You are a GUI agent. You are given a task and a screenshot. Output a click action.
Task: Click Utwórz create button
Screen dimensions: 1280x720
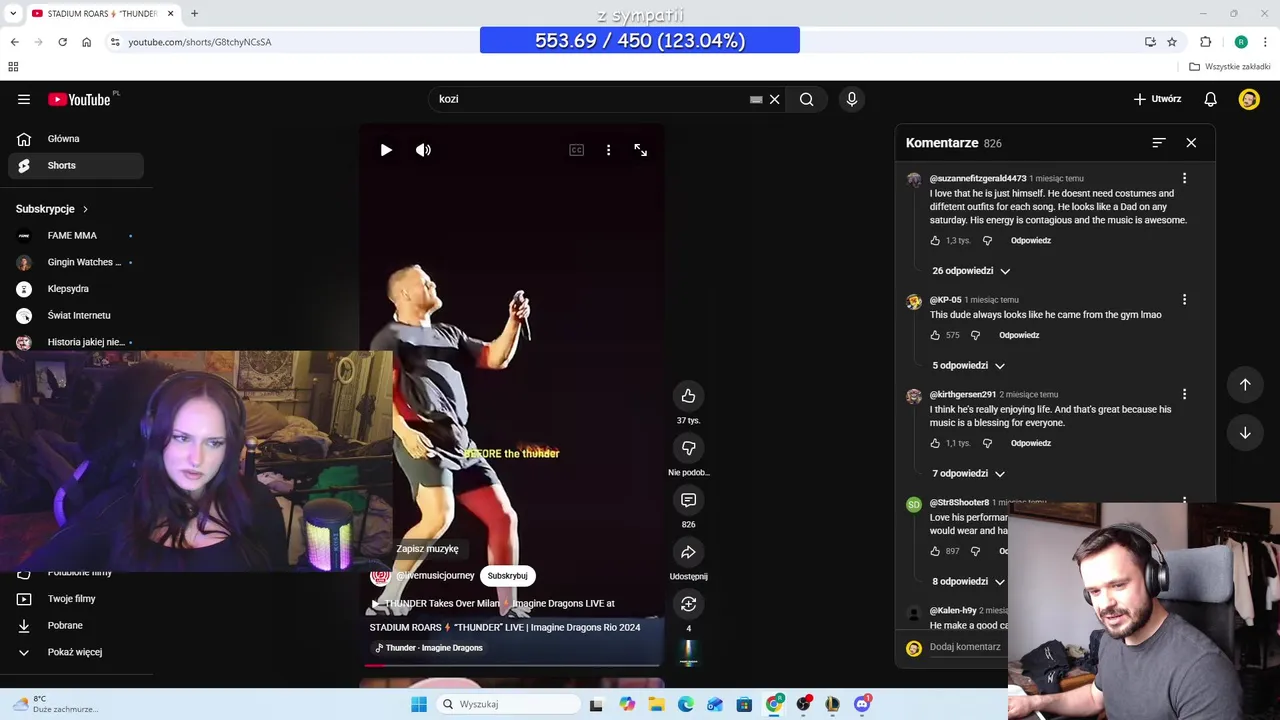(x=1157, y=99)
